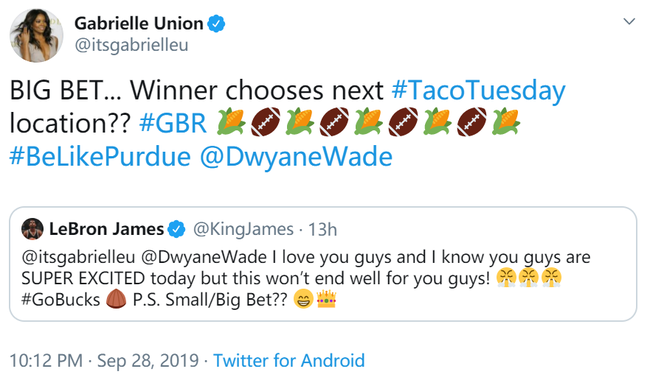This screenshot has width=650, height=380.
Task: Click the @KingJames handle
Action: coord(243,229)
